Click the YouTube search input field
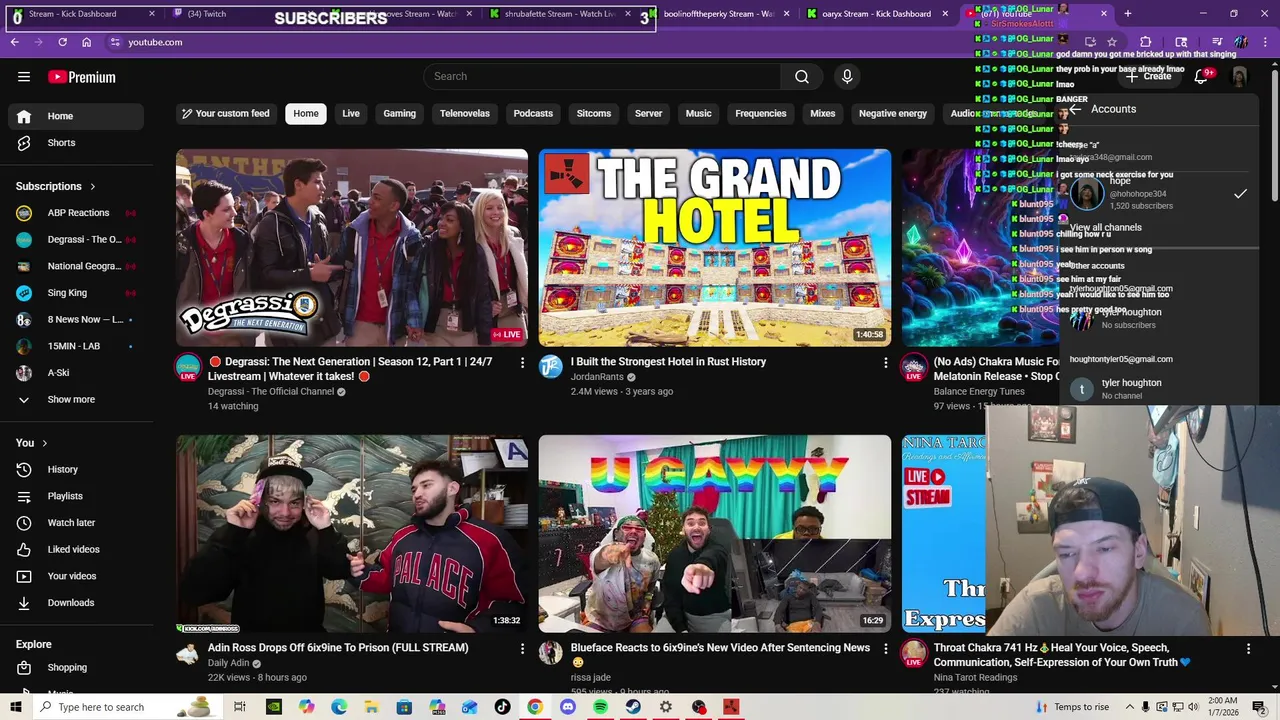 tap(603, 76)
